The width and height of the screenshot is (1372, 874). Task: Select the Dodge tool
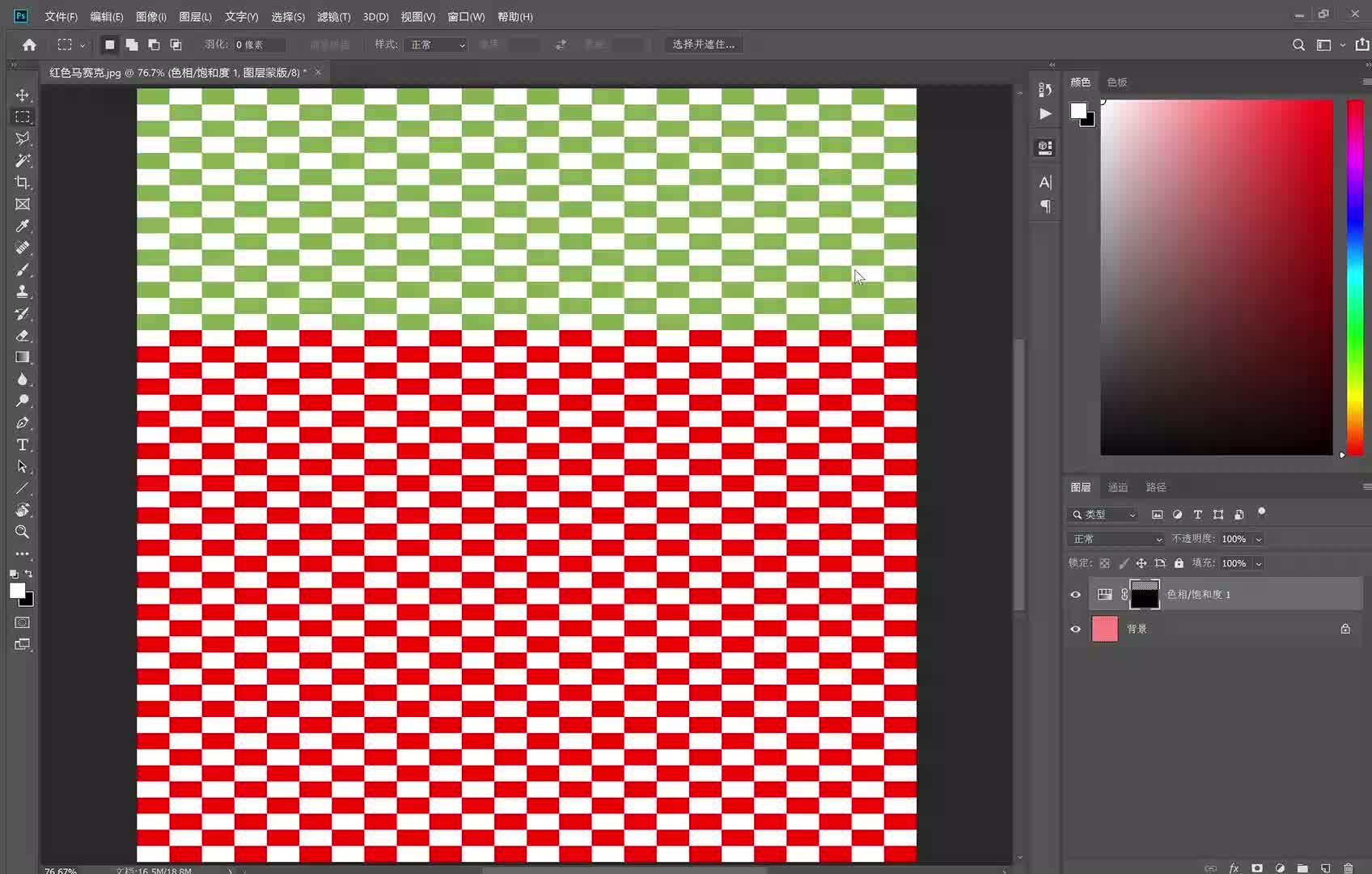click(x=22, y=401)
